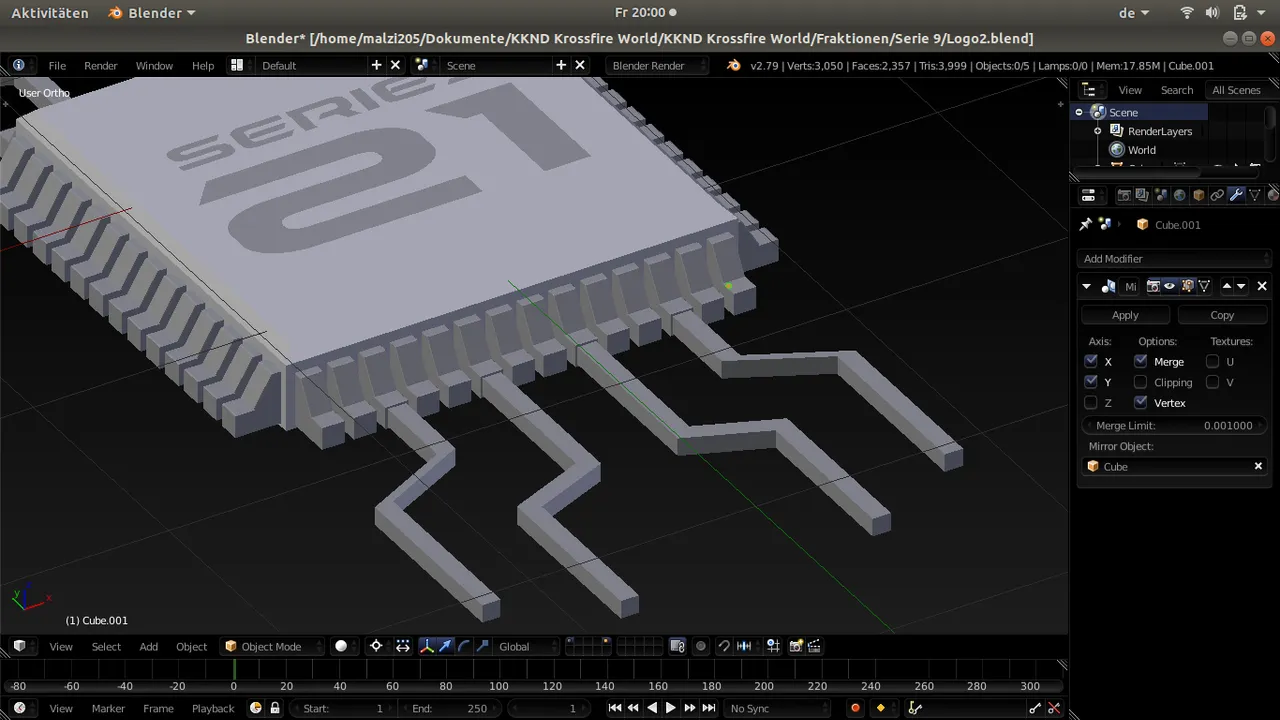Open the Window menu

pyautogui.click(x=154, y=65)
